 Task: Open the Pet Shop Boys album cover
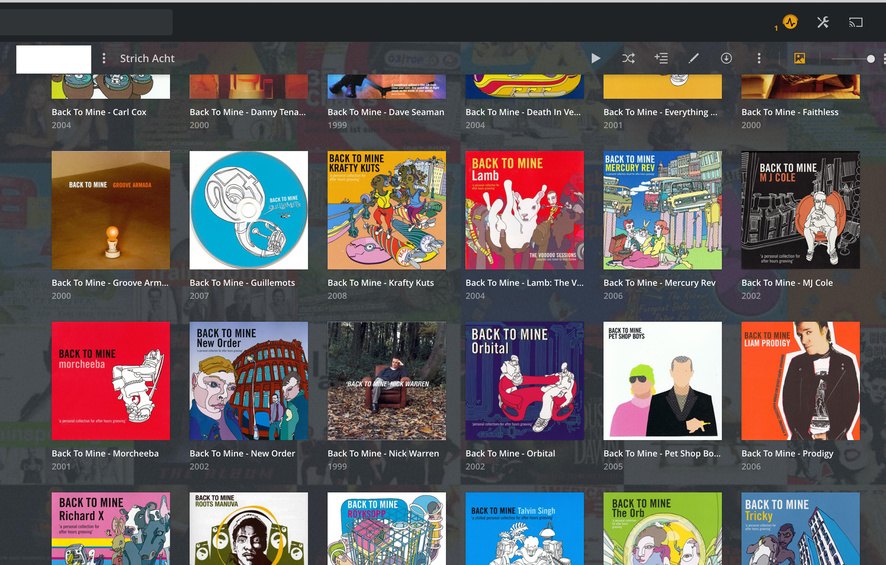pyautogui.click(x=662, y=381)
